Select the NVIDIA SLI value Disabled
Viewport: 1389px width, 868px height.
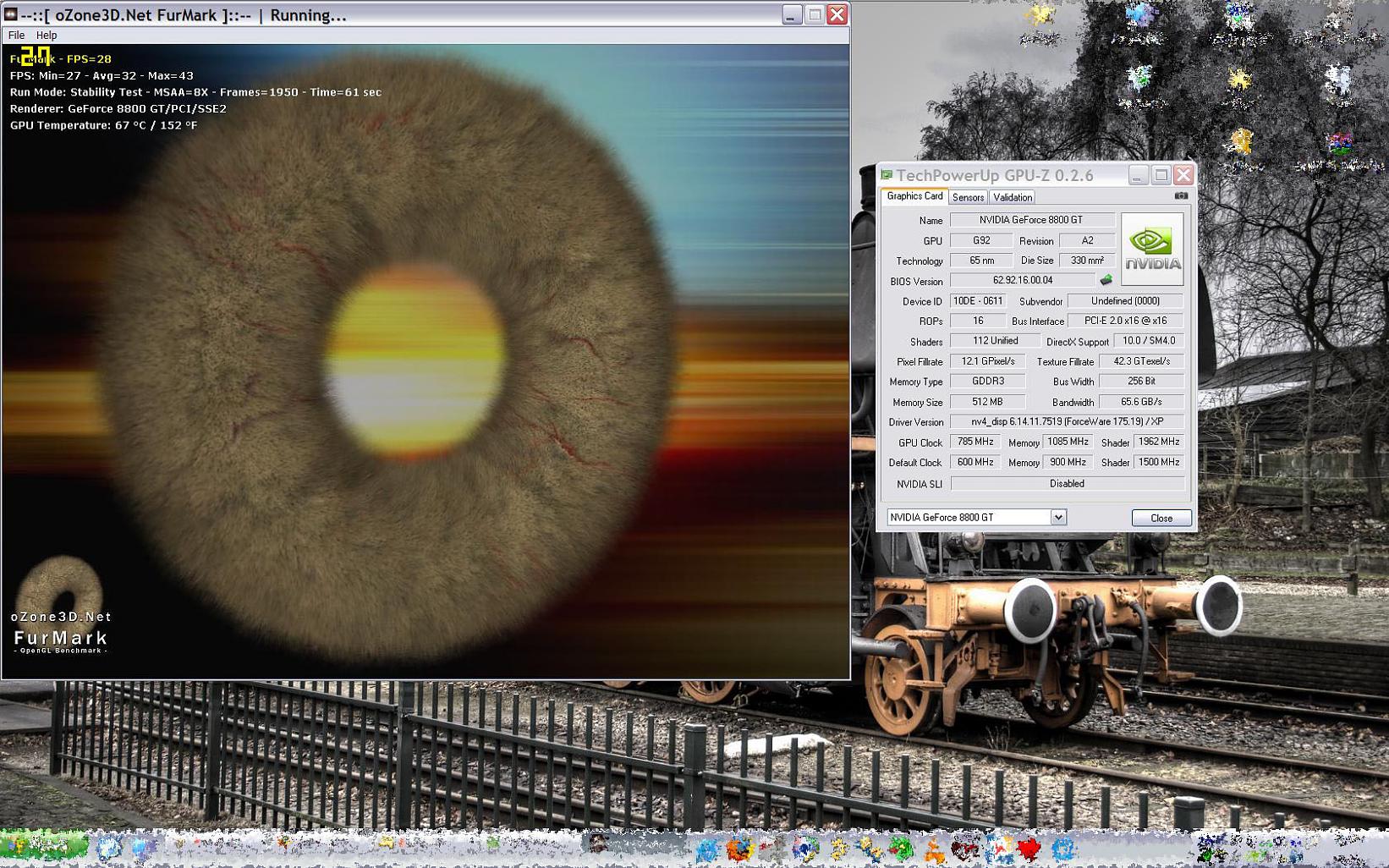[x=1068, y=484]
